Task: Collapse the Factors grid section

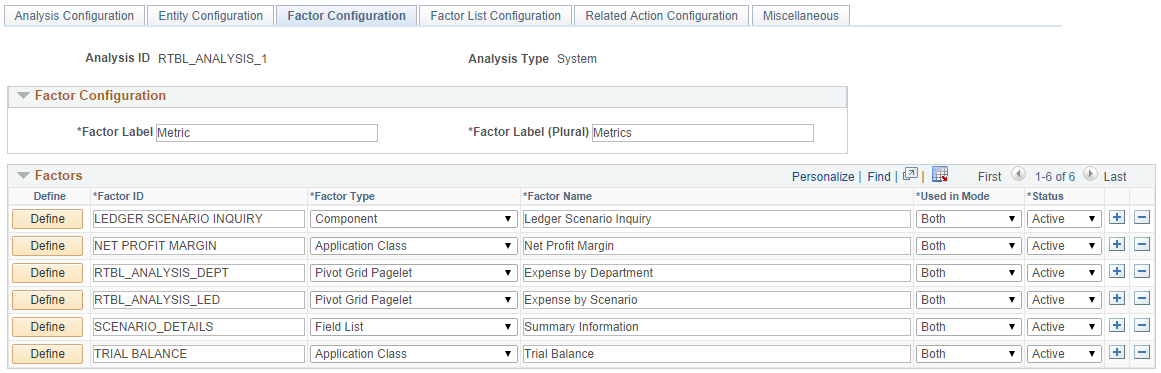Action: (x=23, y=175)
